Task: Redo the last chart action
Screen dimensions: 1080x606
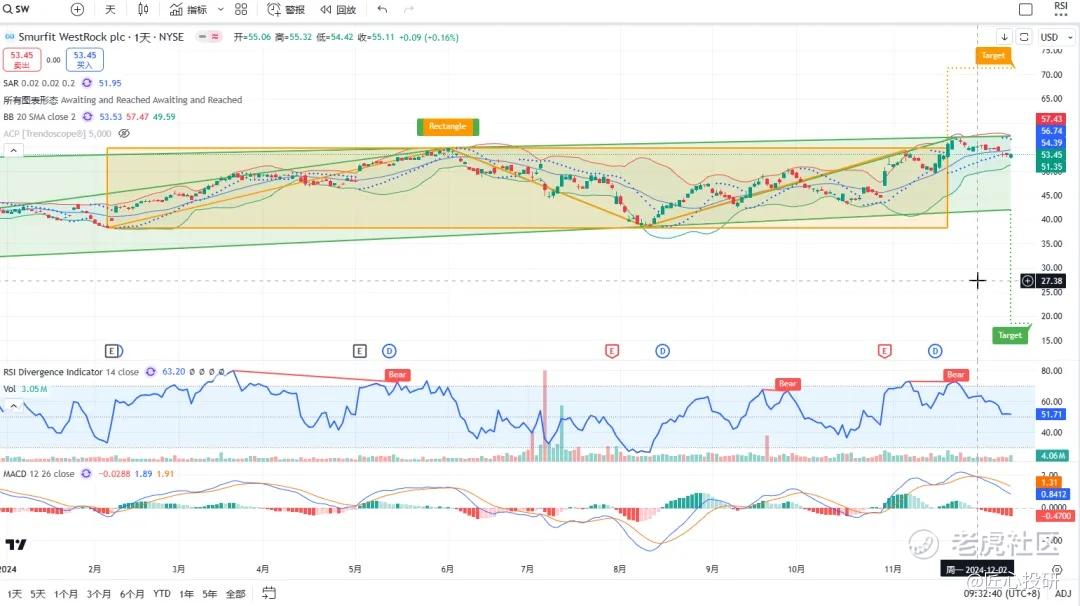Action: 408,10
